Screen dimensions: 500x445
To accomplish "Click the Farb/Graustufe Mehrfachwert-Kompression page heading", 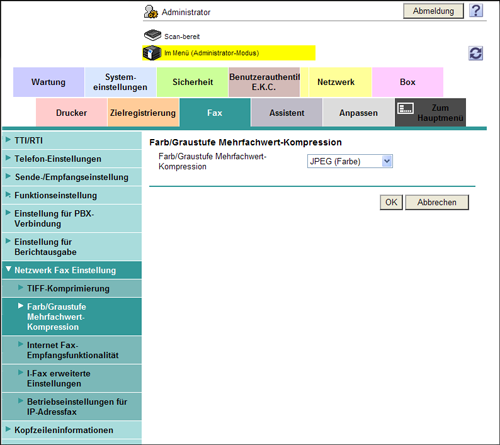I will tap(245, 142).
